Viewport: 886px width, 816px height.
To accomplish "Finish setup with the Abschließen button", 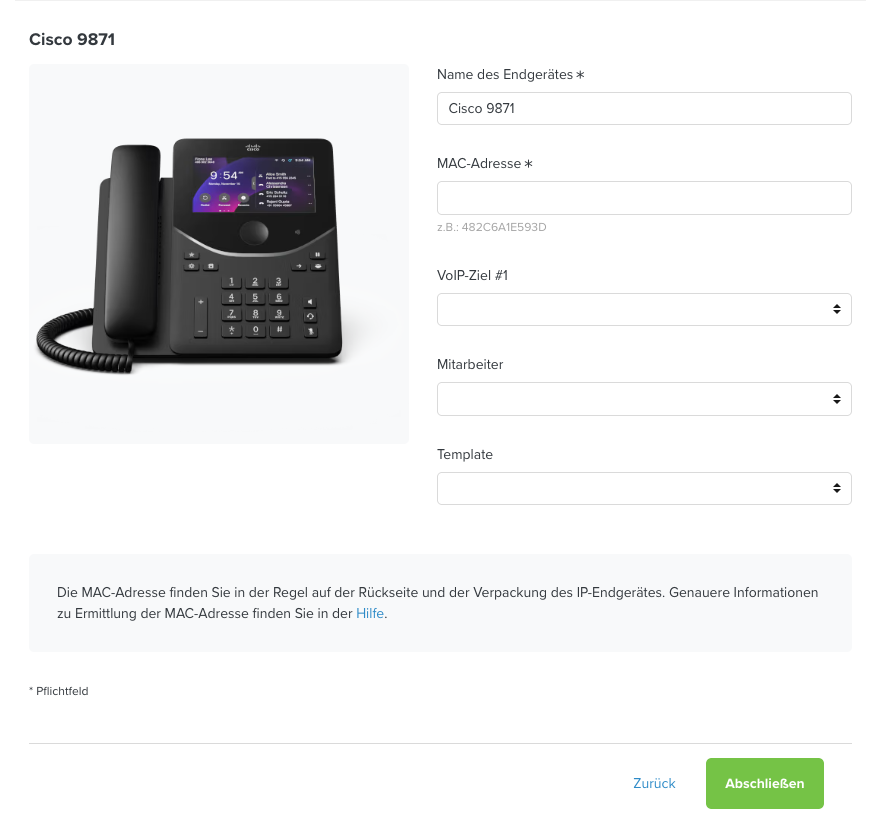I will coord(765,783).
